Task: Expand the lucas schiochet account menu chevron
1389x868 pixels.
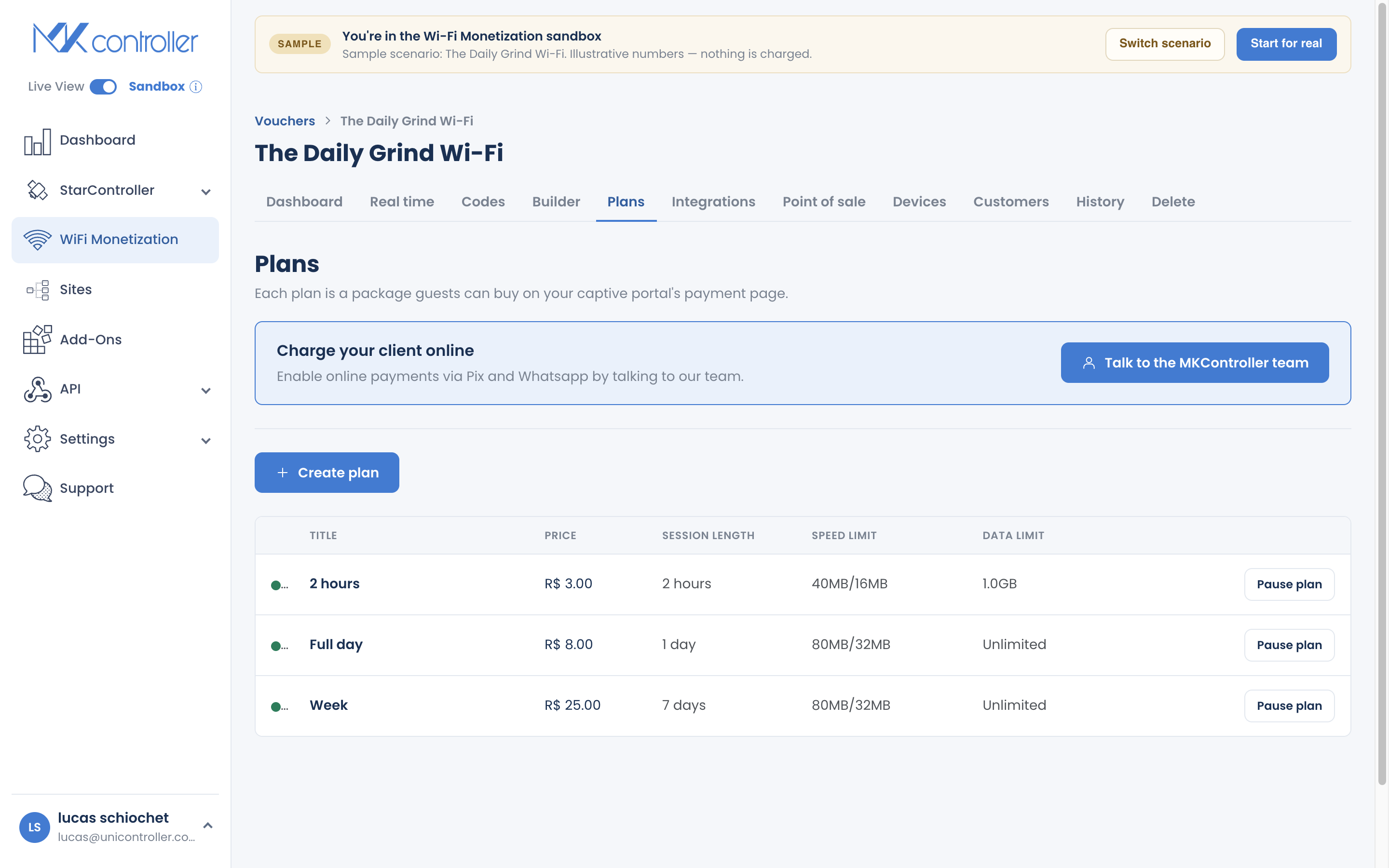Action: coord(208,826)
